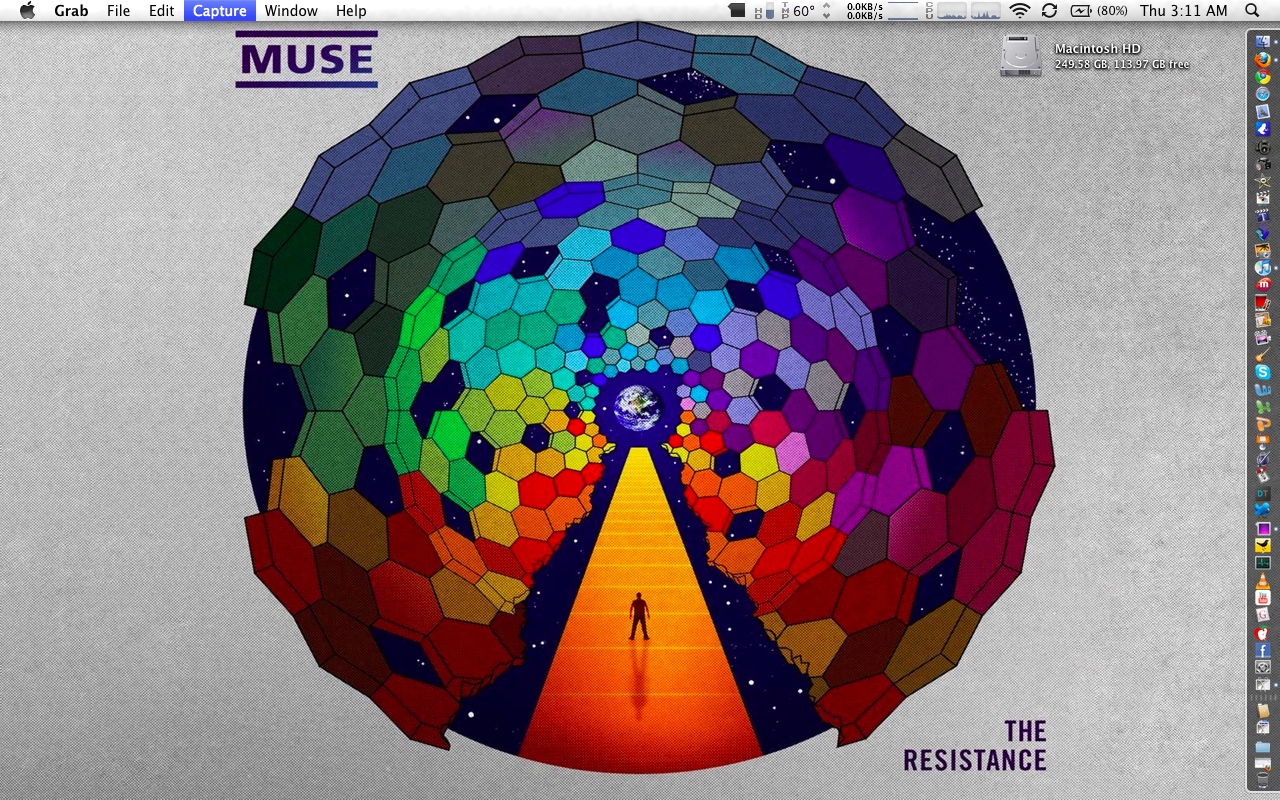The image size is (1280, 800).
Task: Open GarageBand guitar icon in Dock
Action: pyautogui.click(x=1263, y=355)
